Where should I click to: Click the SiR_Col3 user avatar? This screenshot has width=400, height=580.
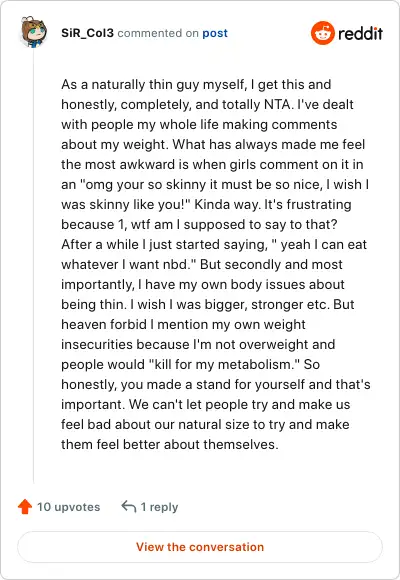click(x=34, y=32)
